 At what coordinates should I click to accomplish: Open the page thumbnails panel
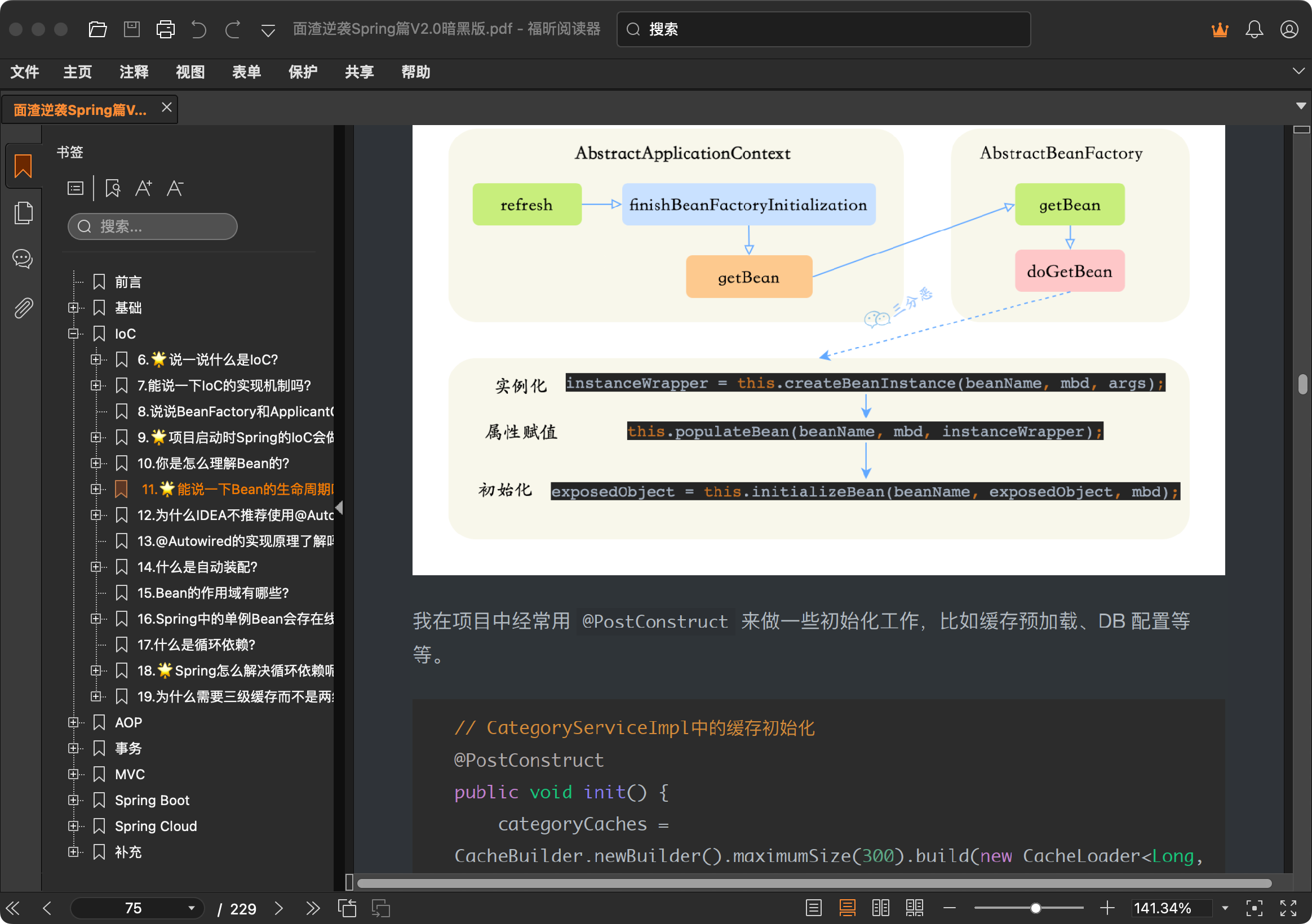pos(23,212)
